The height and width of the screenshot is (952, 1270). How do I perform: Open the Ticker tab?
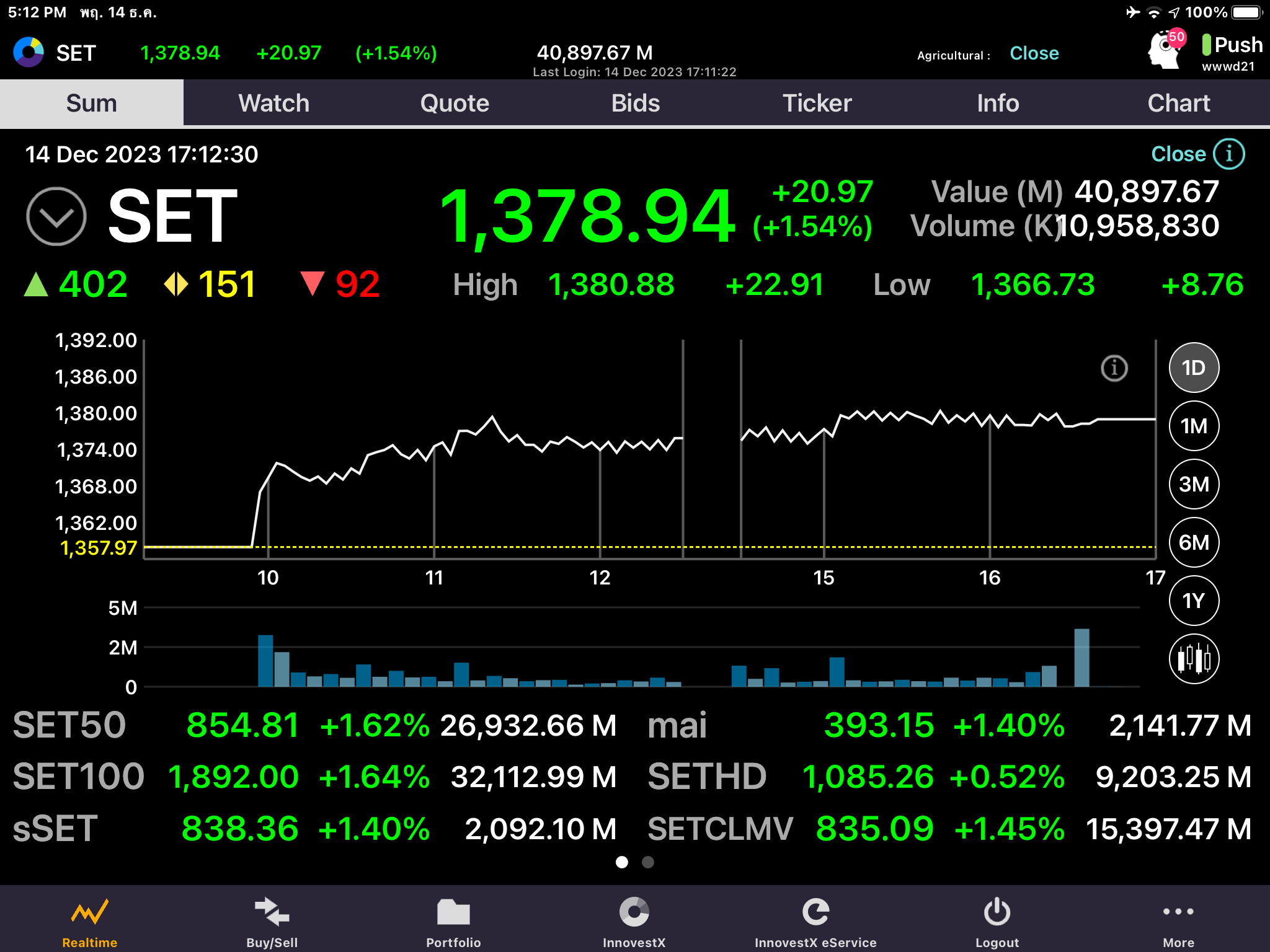point(817,103)
